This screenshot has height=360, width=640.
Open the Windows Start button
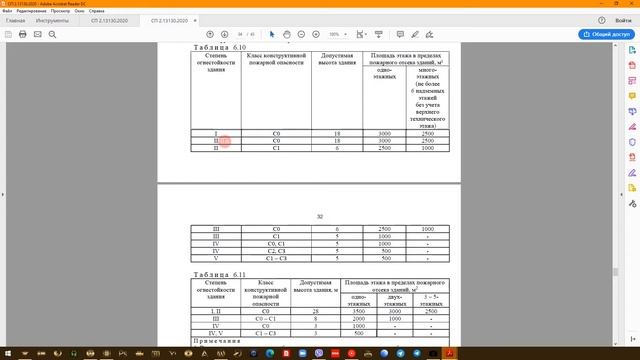point(8,353)
